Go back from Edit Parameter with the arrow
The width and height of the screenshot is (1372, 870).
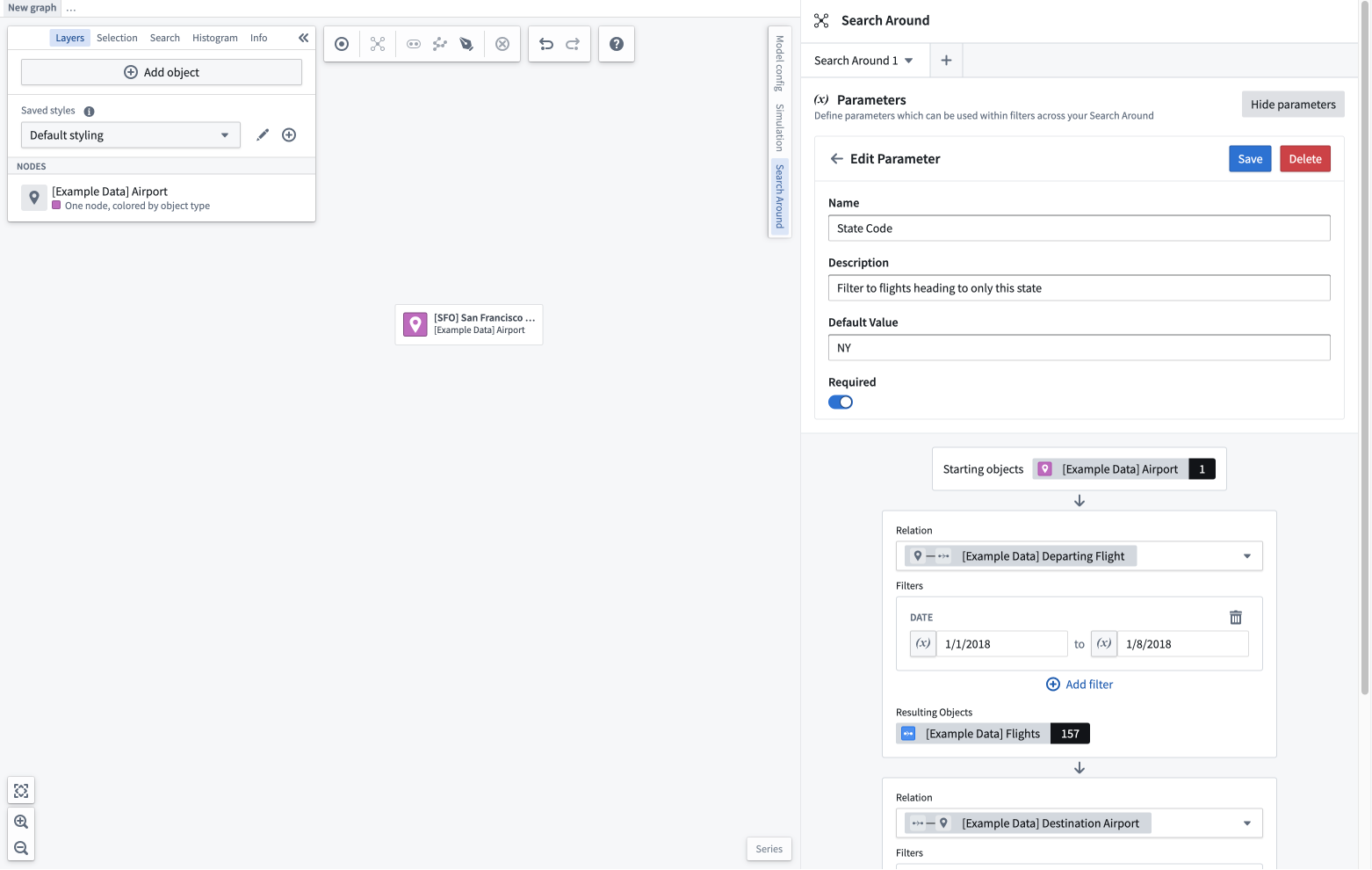tap(836, 159)
